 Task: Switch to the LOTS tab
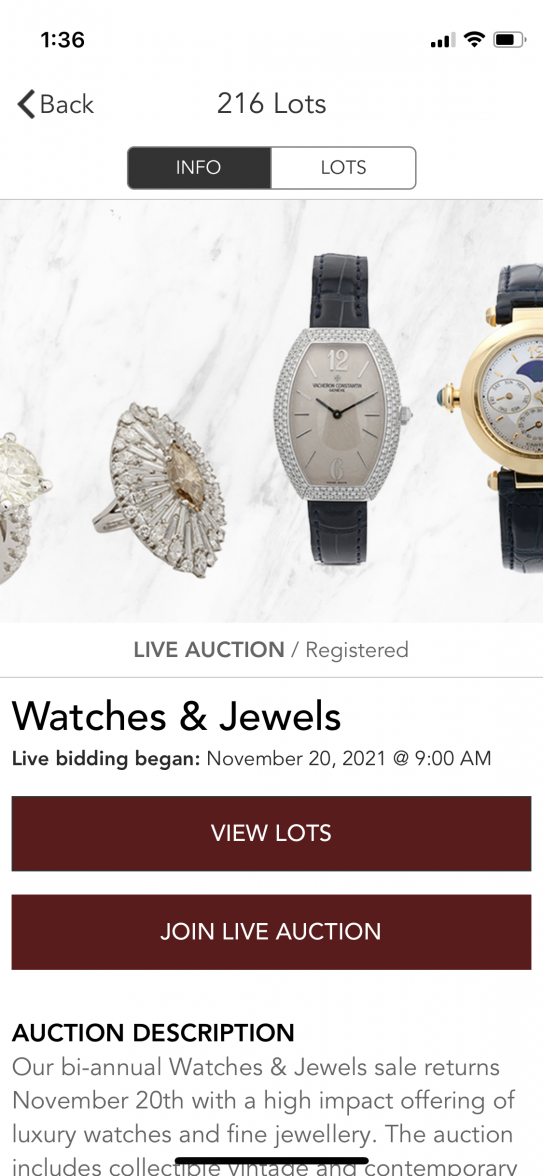[x=344, y=167]
